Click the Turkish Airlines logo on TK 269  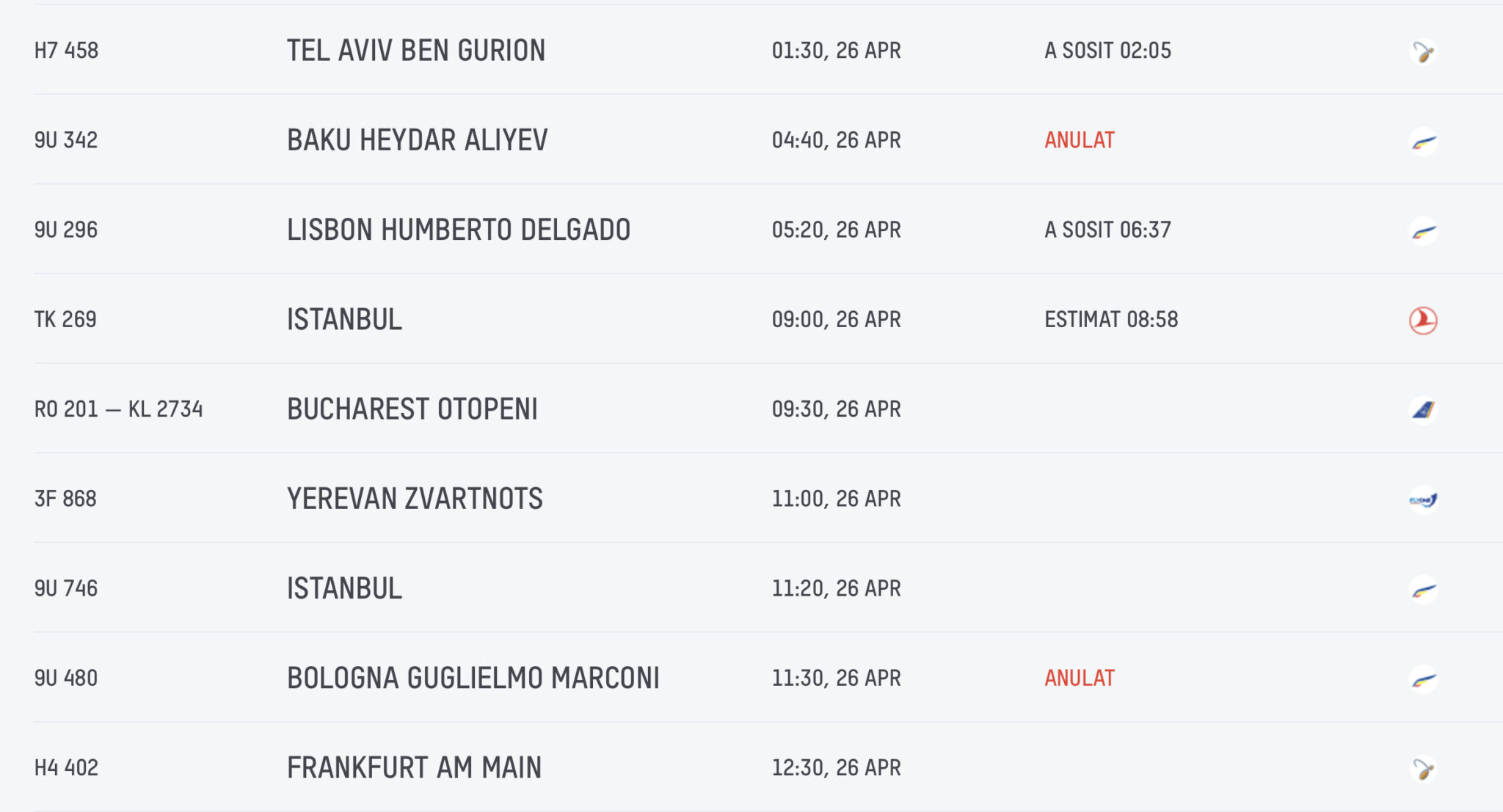(x=1423, y=321)
